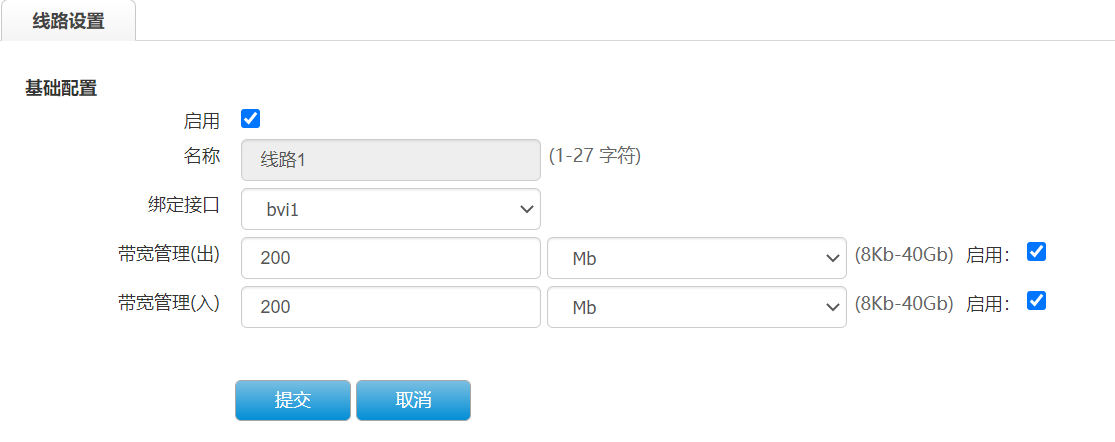This screenshot has height=442, width=1115.
Task: Click the (8Kb-40Gb) hint in the inbound row
Action: pyautogui.click(x=904, y=303)
